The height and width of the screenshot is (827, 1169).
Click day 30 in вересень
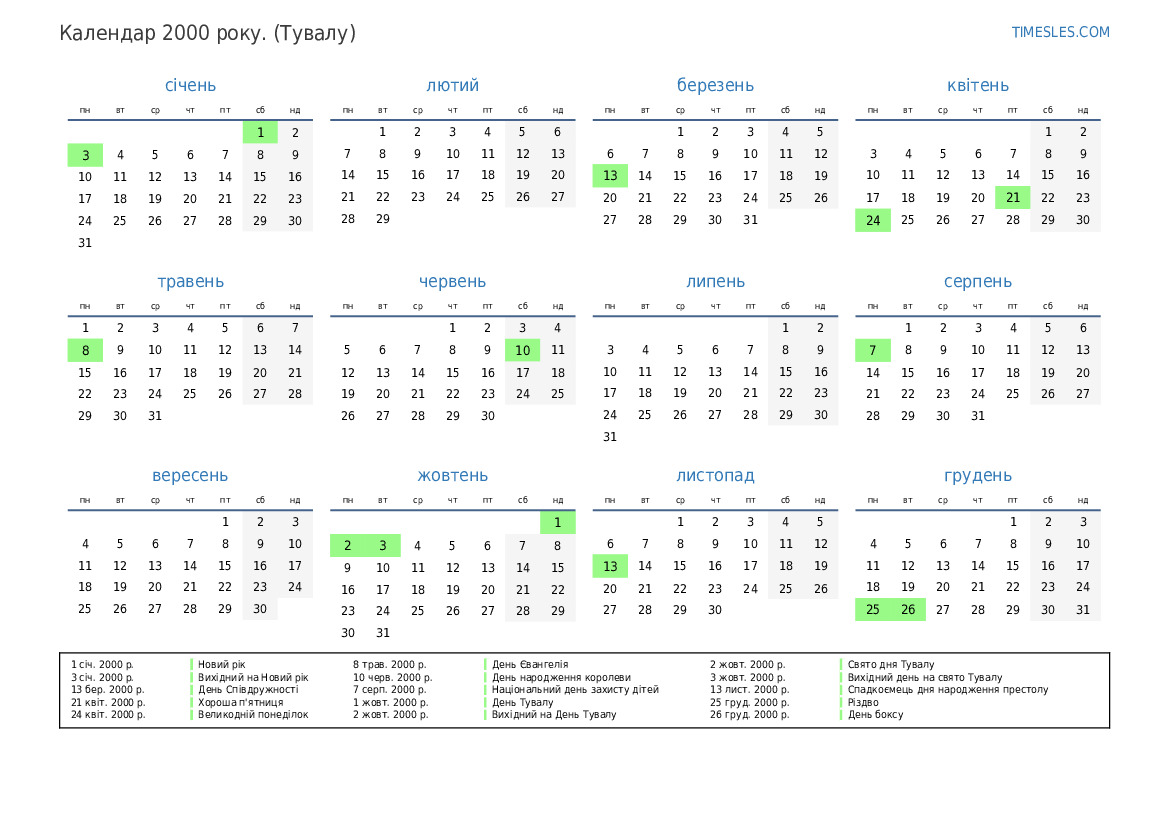click(x=260, y=609)
